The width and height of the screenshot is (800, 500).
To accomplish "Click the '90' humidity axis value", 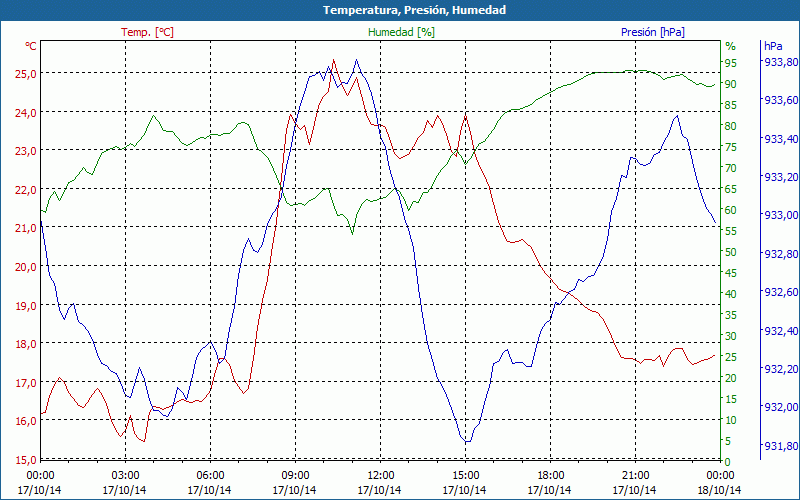I will click(x=731, y=84).
